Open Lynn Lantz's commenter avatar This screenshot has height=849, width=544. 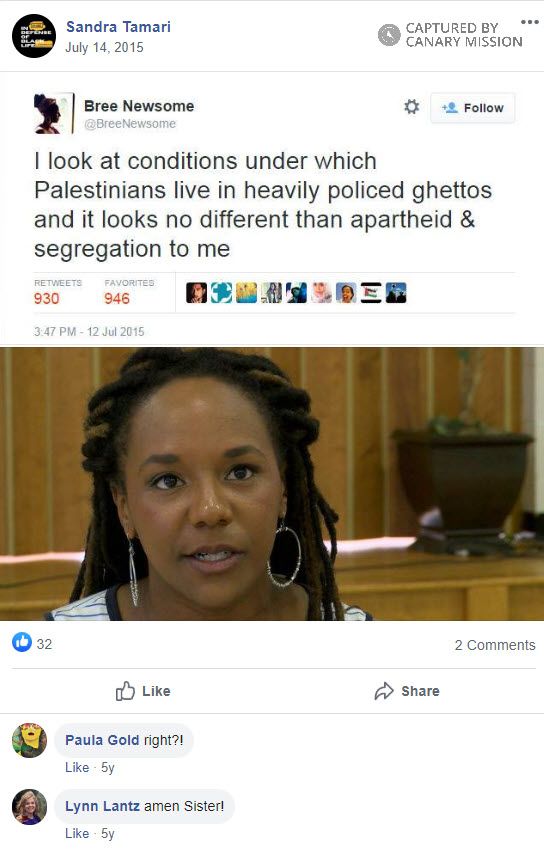click(x=29, y=807)
